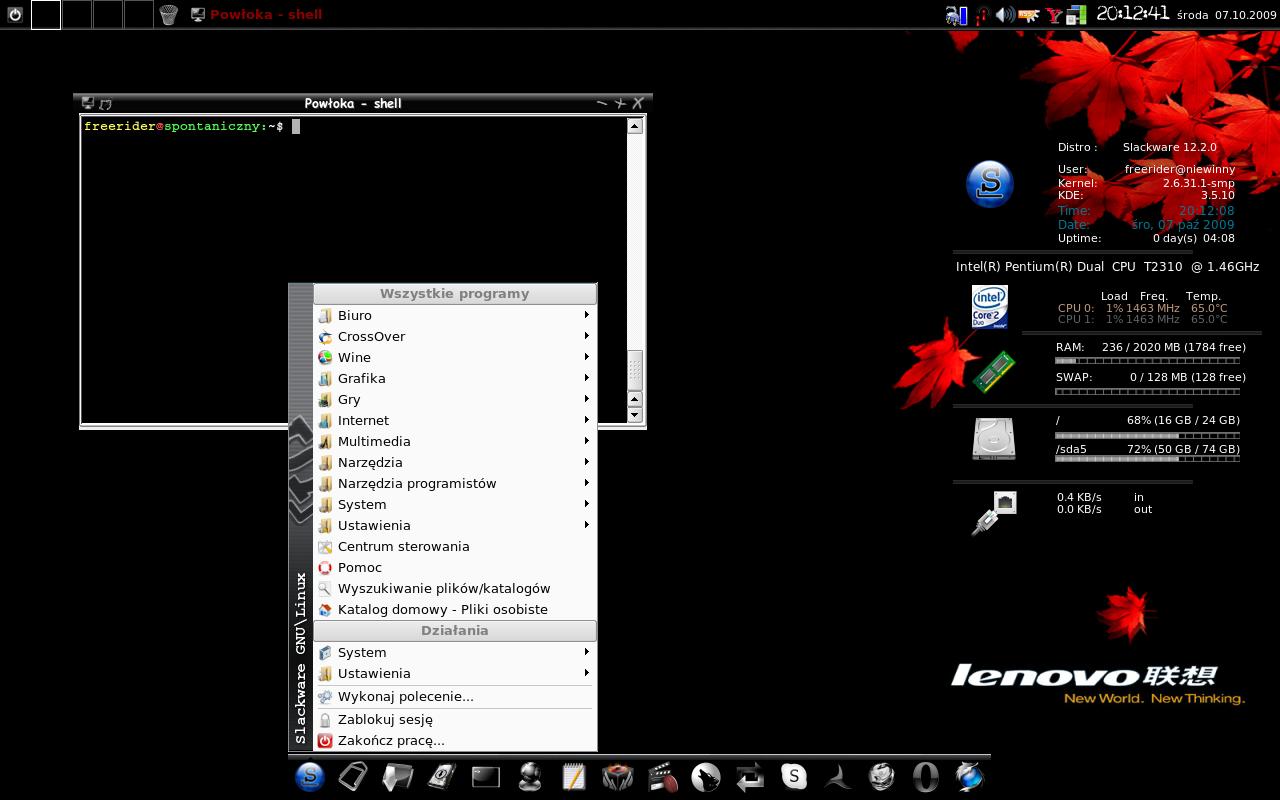This screenshot has height=800, width=1280.
Task: Select the first virtual desktop in pager
Action: tap(46, 15)
